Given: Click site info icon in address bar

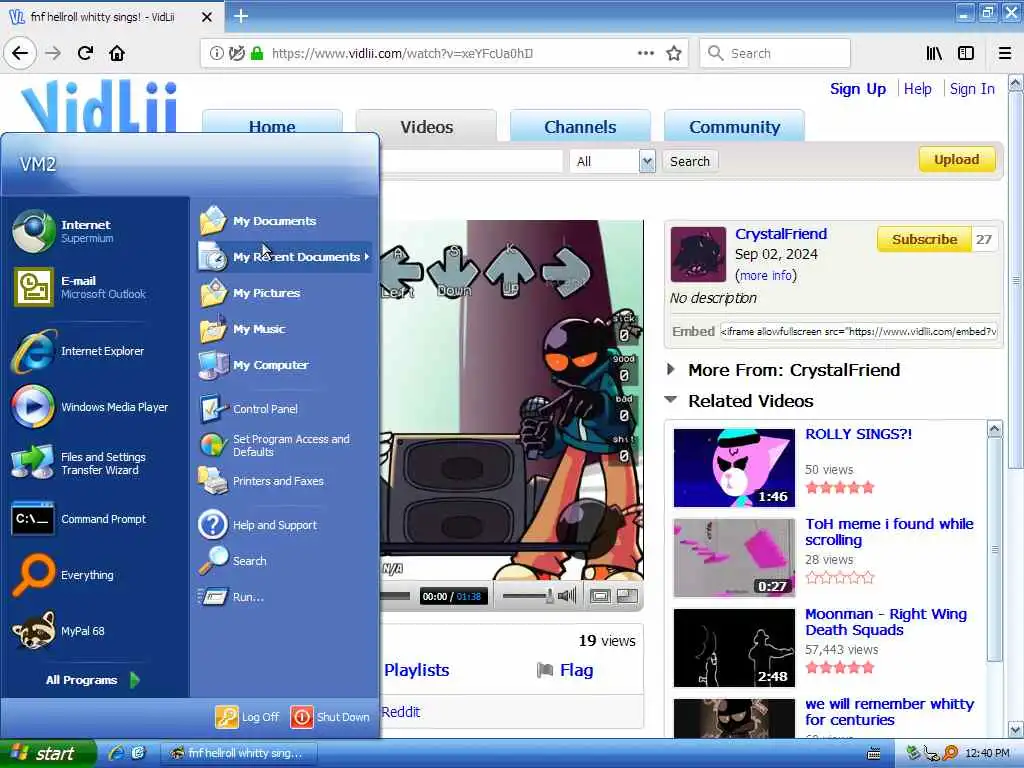Looking at the screenshot, I should pos(216,53).
